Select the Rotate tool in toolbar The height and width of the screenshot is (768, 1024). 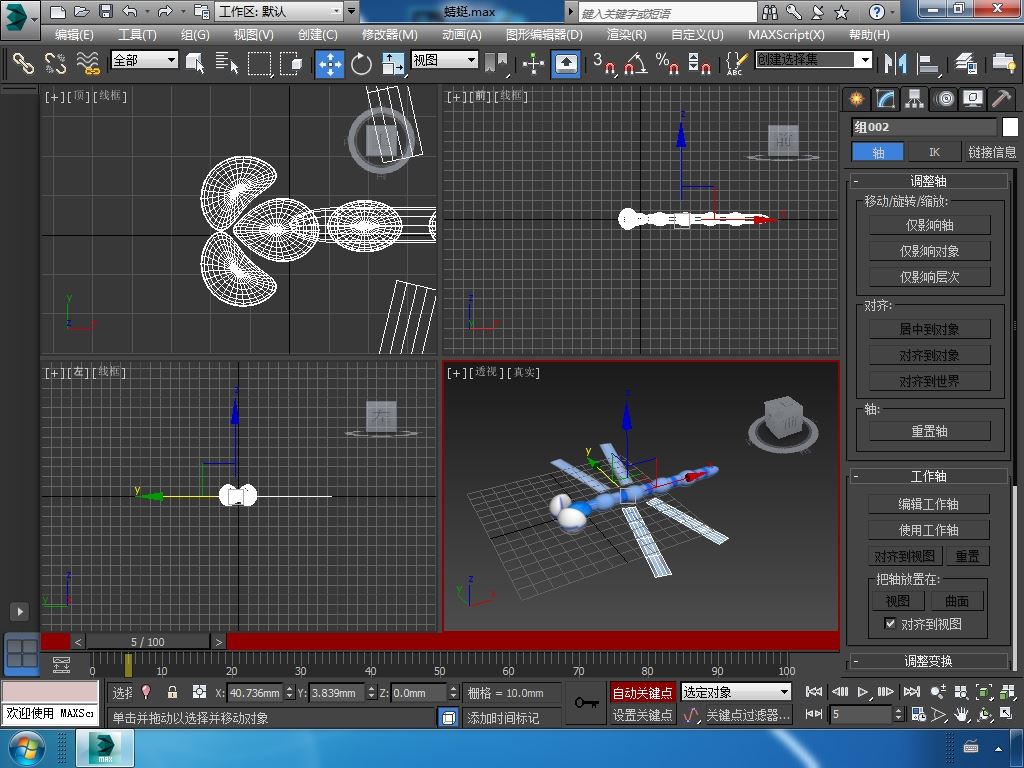361,64
